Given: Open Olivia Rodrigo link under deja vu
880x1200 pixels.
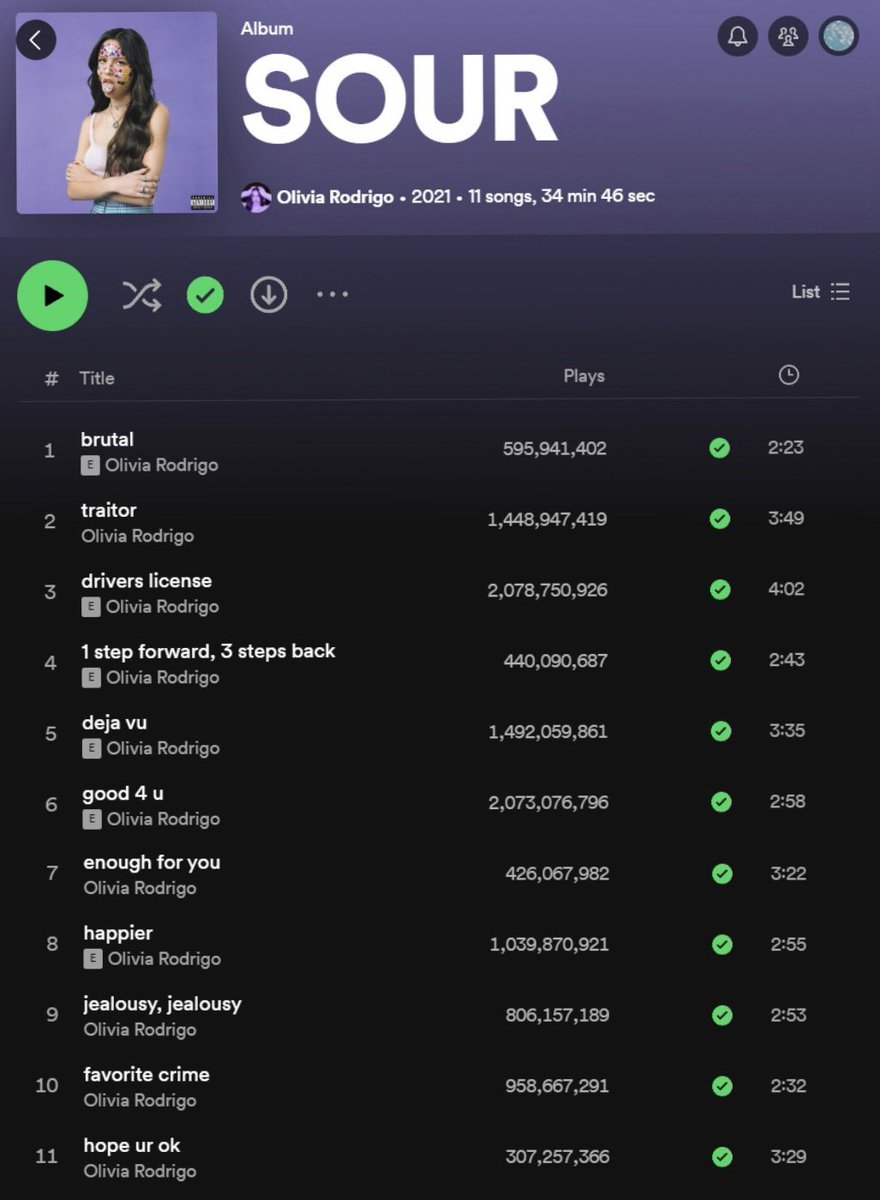Looking at the screenshot, I should tap(163, 748).
